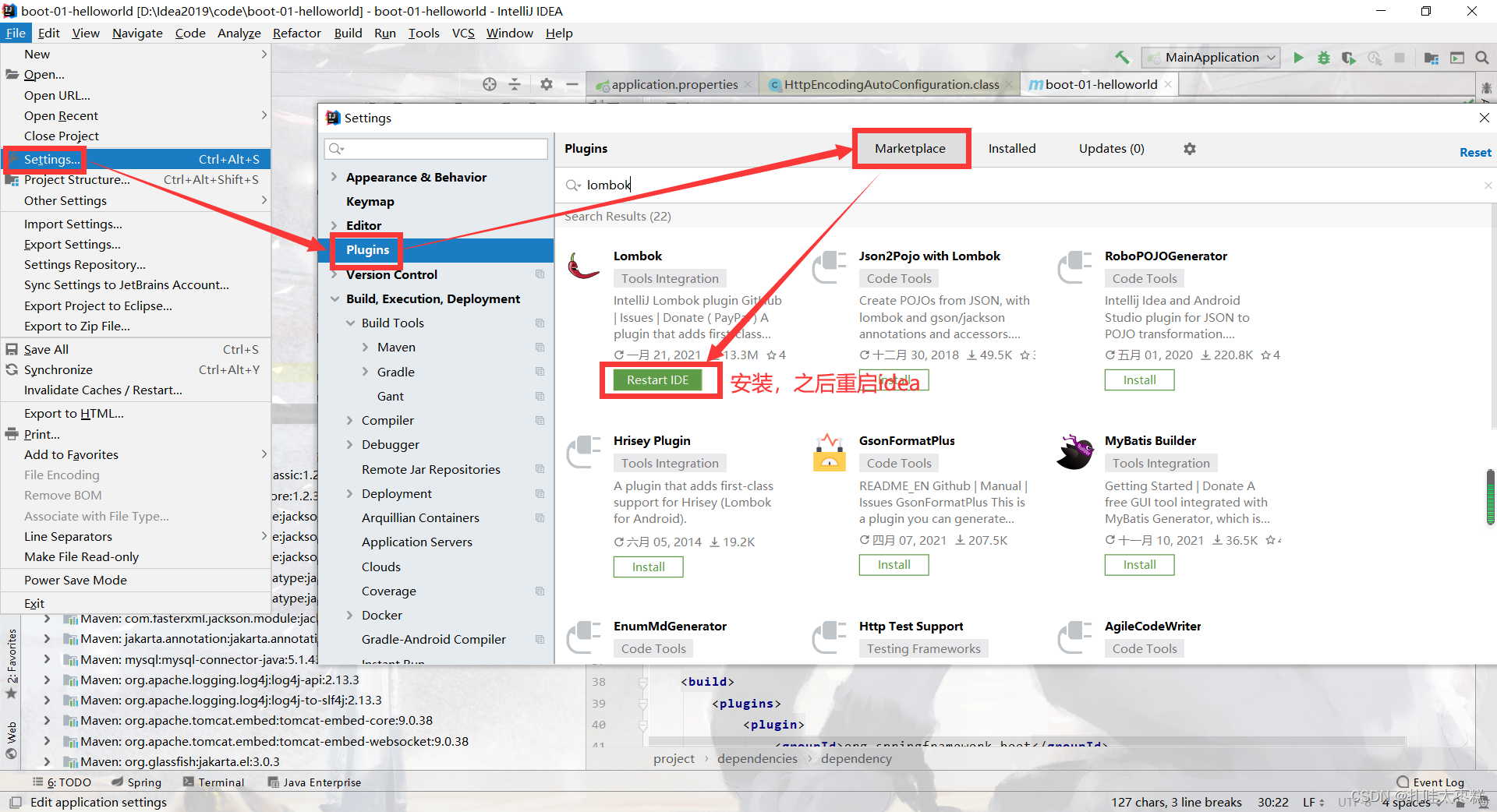1497x812 pixels.
Task: Click the project panel gear icon
Action: [547, 84]
